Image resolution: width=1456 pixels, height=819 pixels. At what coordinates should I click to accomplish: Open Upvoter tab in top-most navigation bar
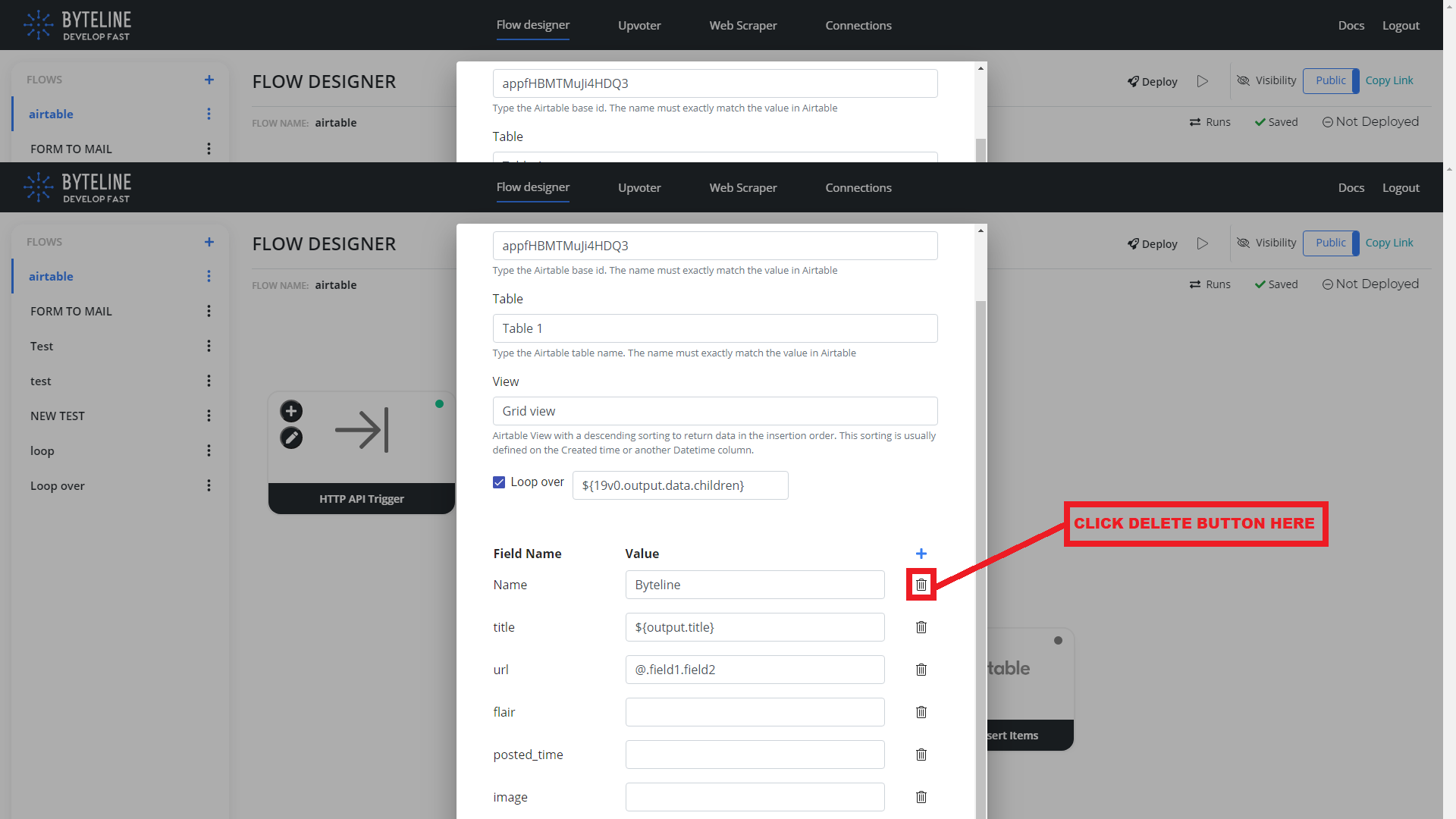coord(639,25)
